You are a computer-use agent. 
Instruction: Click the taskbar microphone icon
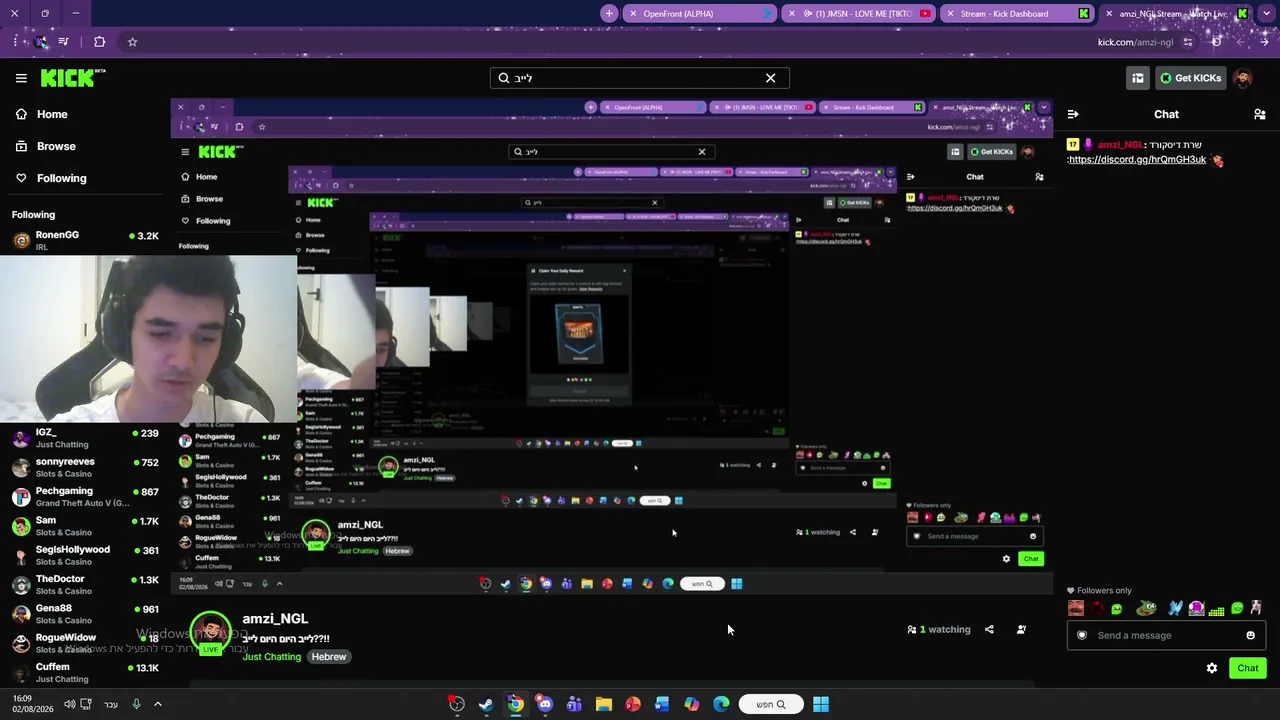pyautogui.click(x=136, y=704)
